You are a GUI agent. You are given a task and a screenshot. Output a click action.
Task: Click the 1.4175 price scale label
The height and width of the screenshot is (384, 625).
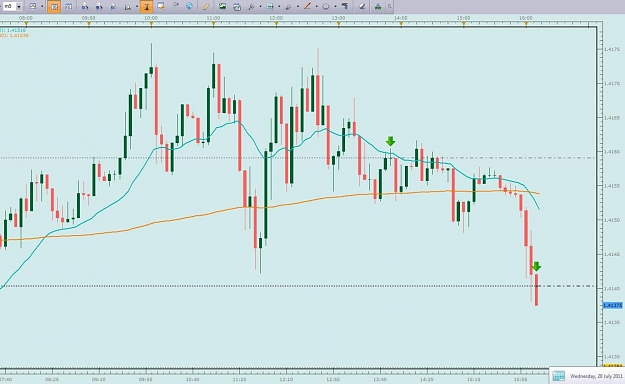(x=612, y=49)
